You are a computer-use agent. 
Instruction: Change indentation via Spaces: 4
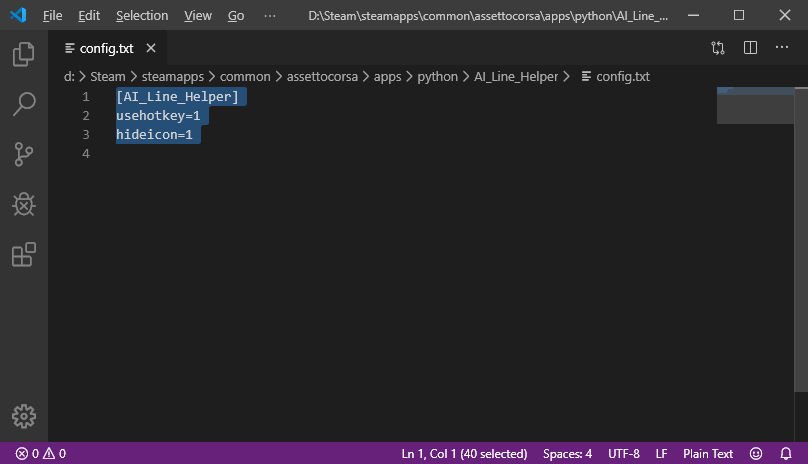coord(568,453)
